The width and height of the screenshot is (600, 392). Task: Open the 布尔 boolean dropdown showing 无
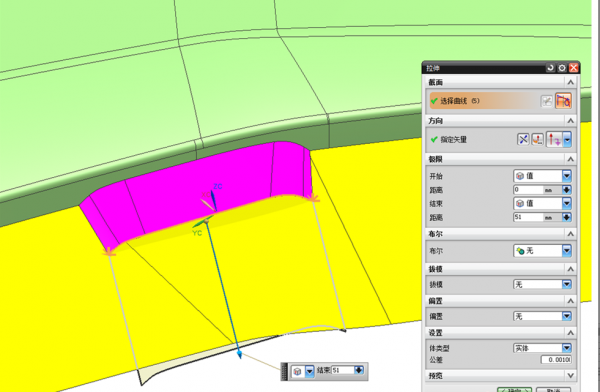542,251
